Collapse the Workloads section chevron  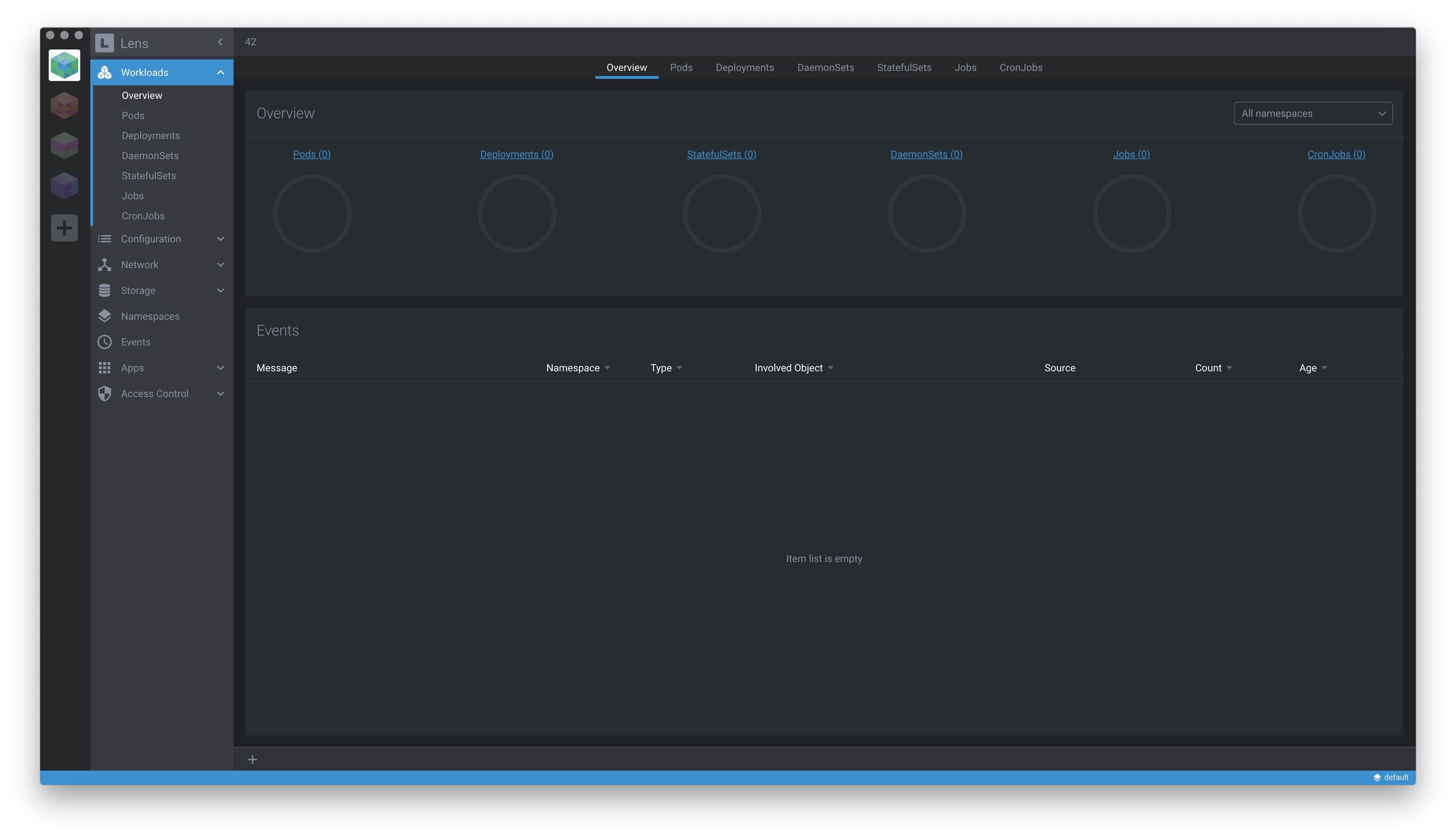(x=220, y=72)
